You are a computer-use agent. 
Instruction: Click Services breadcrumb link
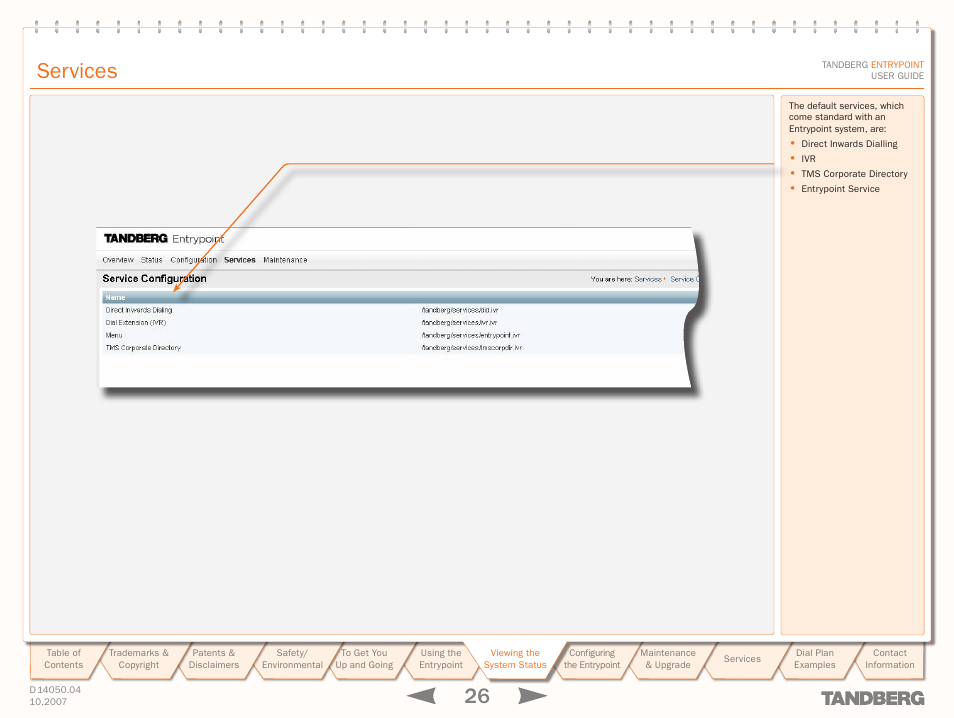[648, 279]
